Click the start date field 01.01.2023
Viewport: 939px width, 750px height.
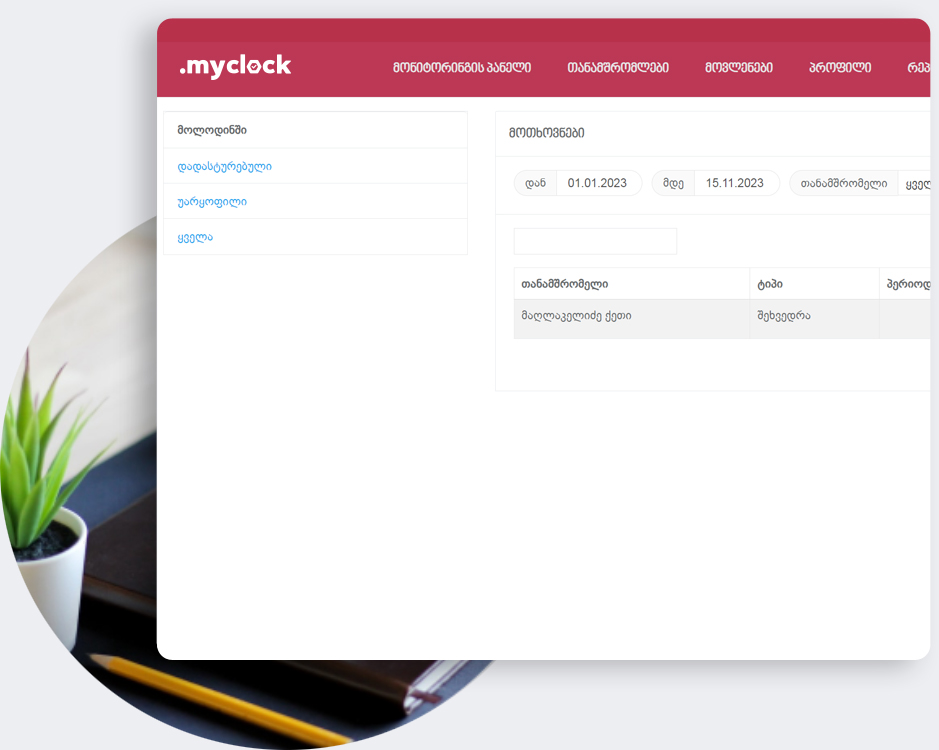(597, 183)
